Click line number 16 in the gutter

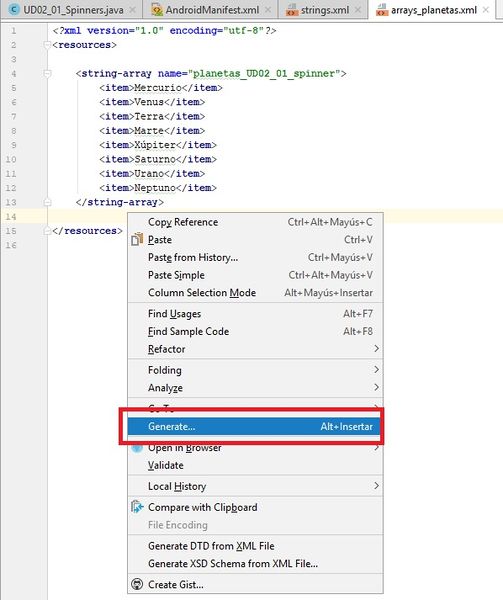pos(11,245)
